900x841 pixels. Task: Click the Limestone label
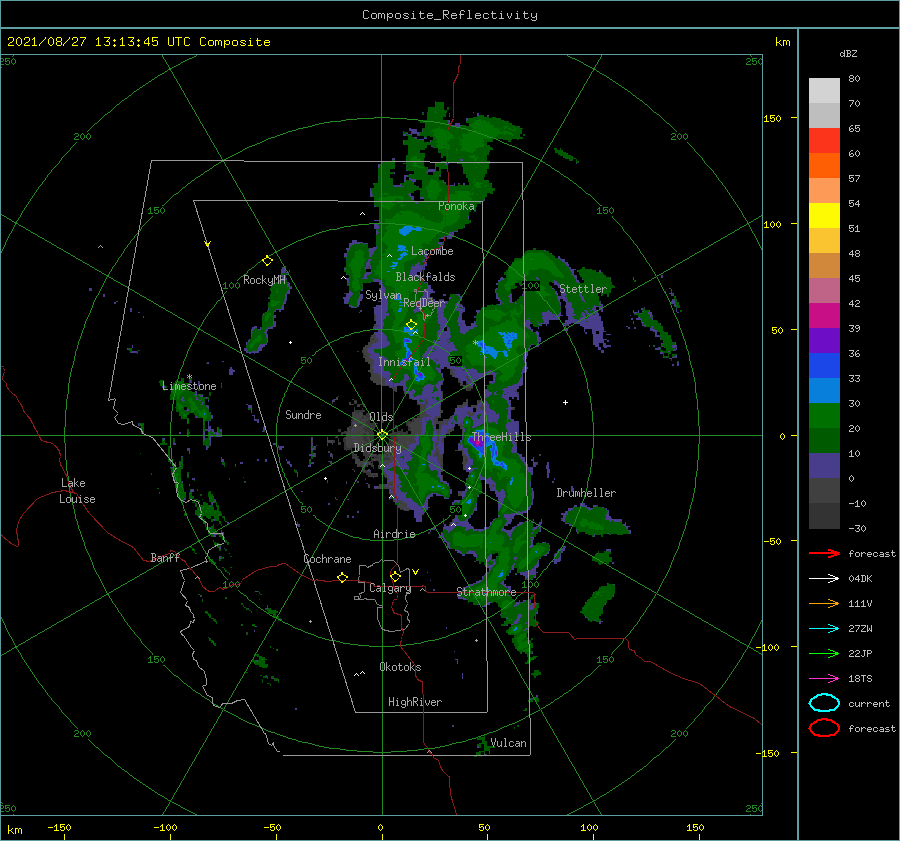pyautogui.click(x=189, y=386)
